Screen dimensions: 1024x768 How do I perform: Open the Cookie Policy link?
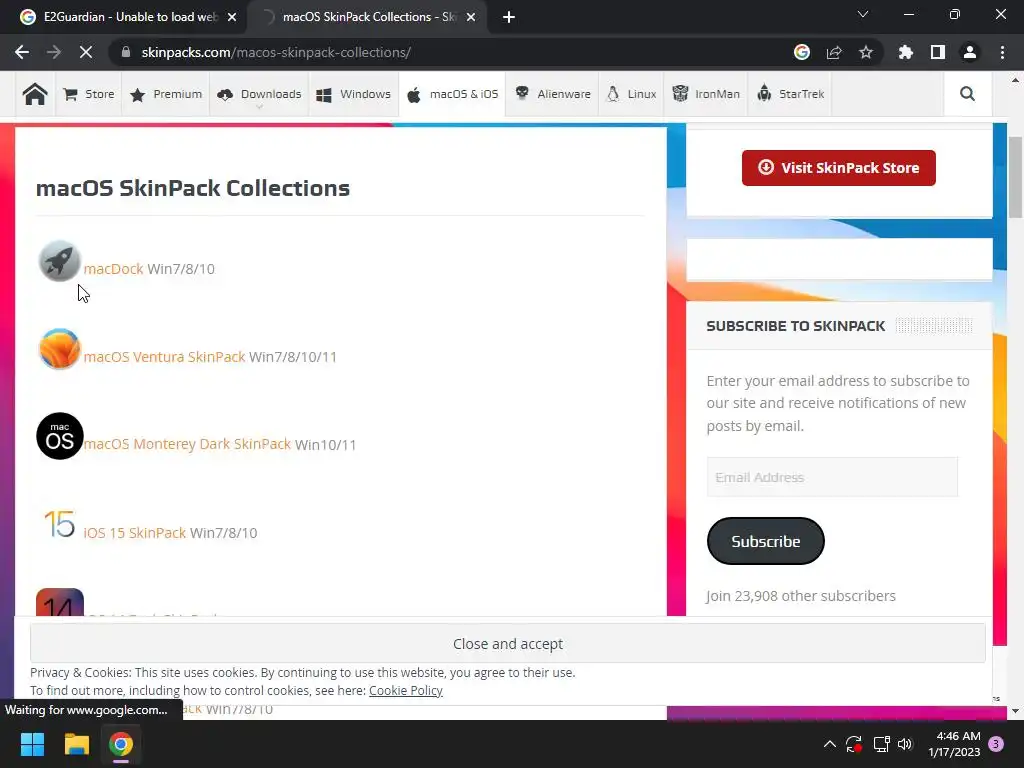coord(406,690)
